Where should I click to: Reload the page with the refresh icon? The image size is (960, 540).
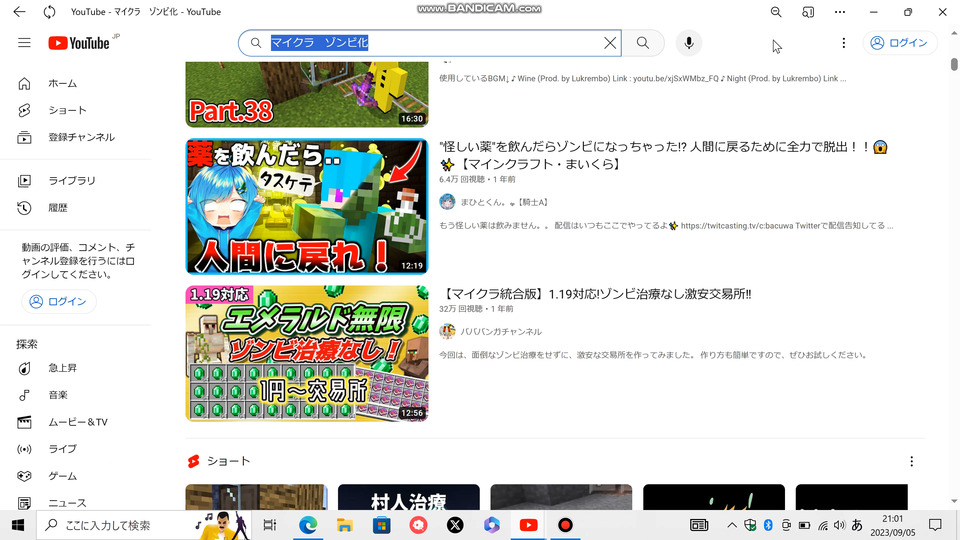[x=50, y=12]
